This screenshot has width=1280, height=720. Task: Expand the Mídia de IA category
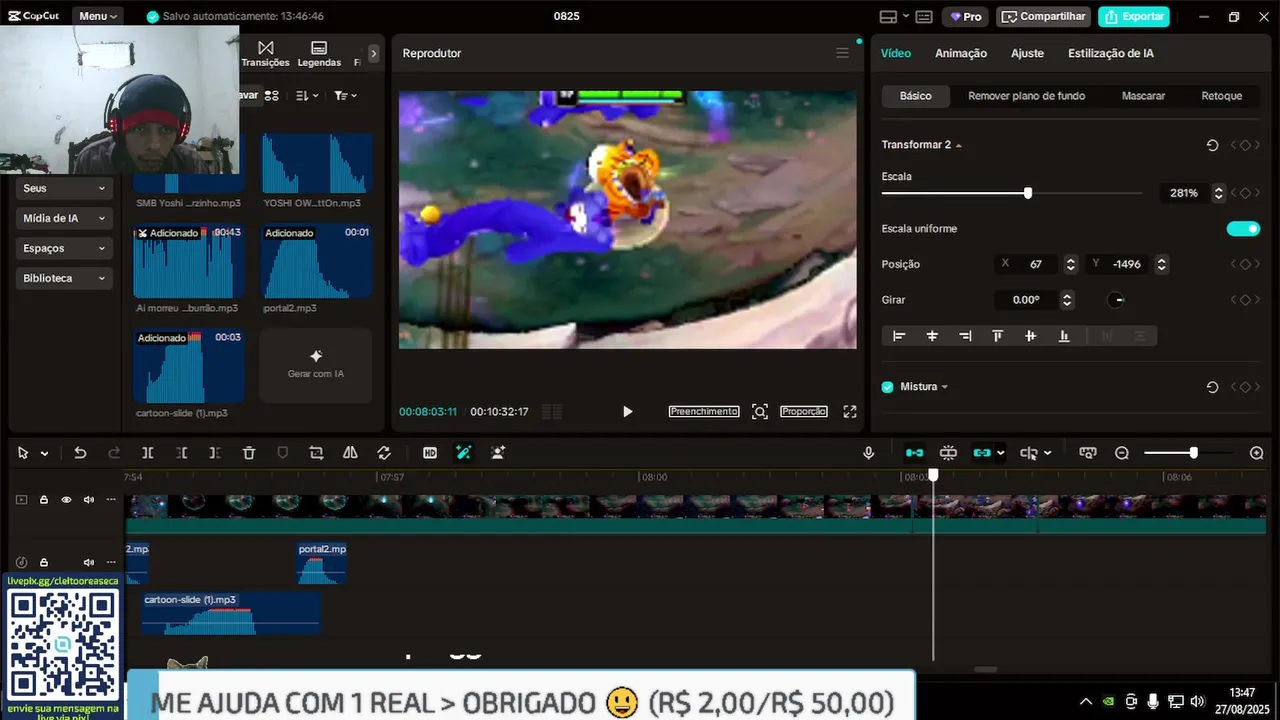(65, 218)
